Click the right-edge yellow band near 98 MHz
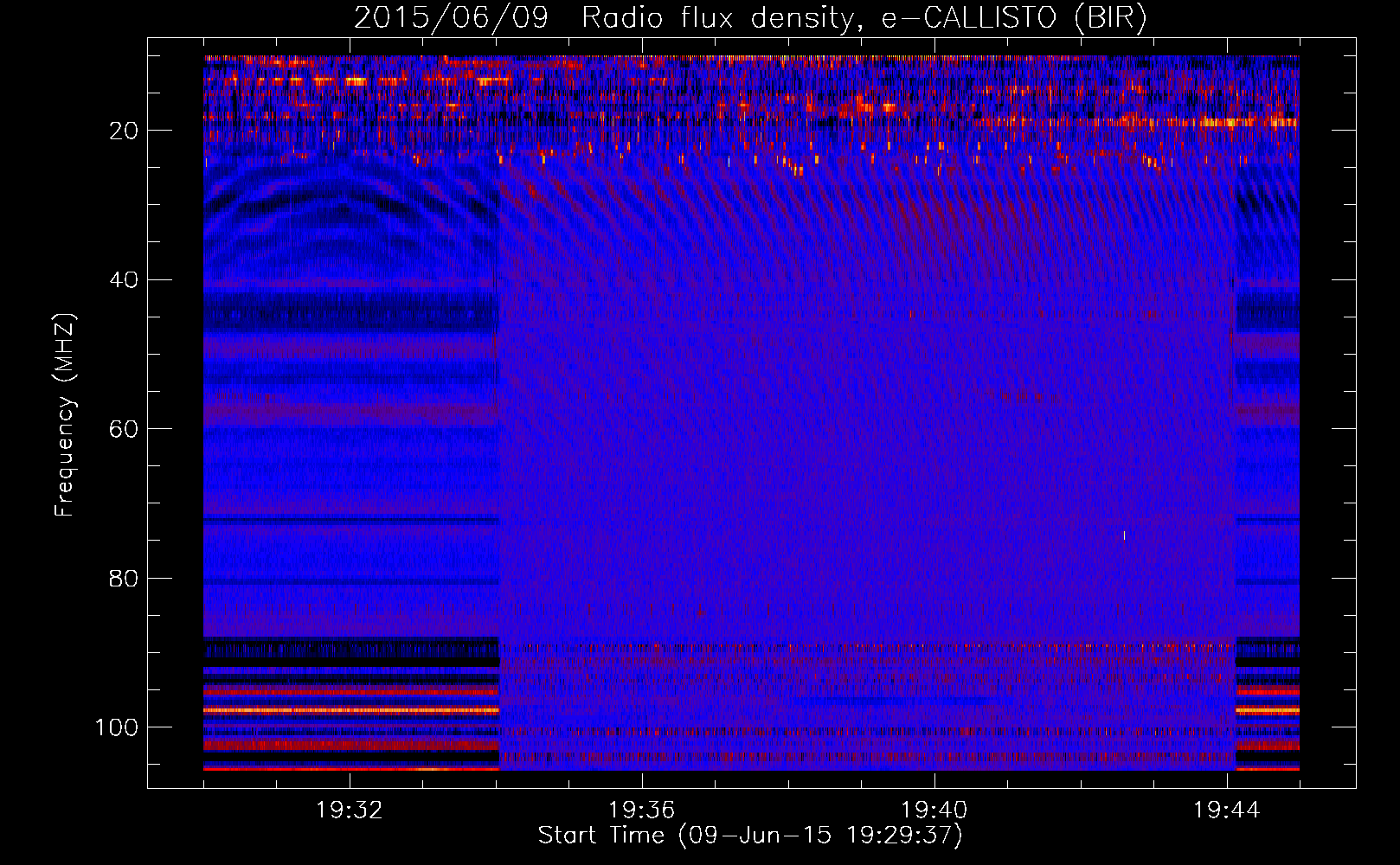The height and width of the screenshot is (865, 1400). pyautogui.click(x=1267, y=710)
